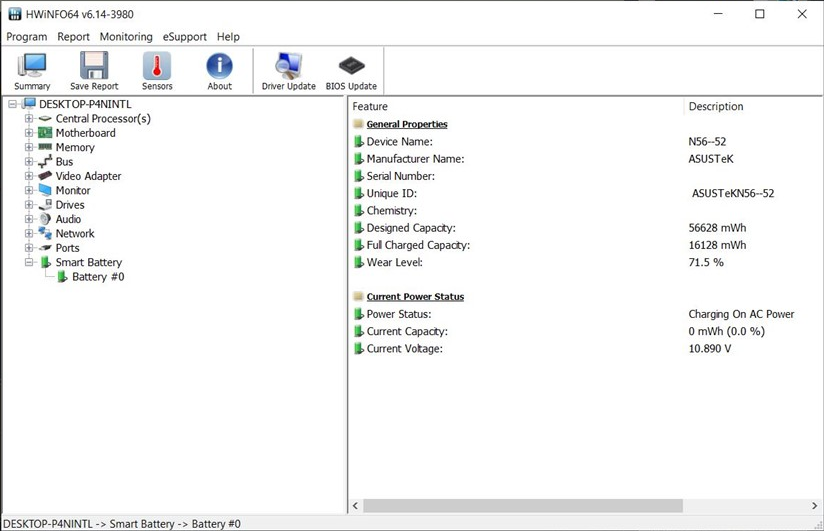Select the Monitor tree icon

coord(45,190)
